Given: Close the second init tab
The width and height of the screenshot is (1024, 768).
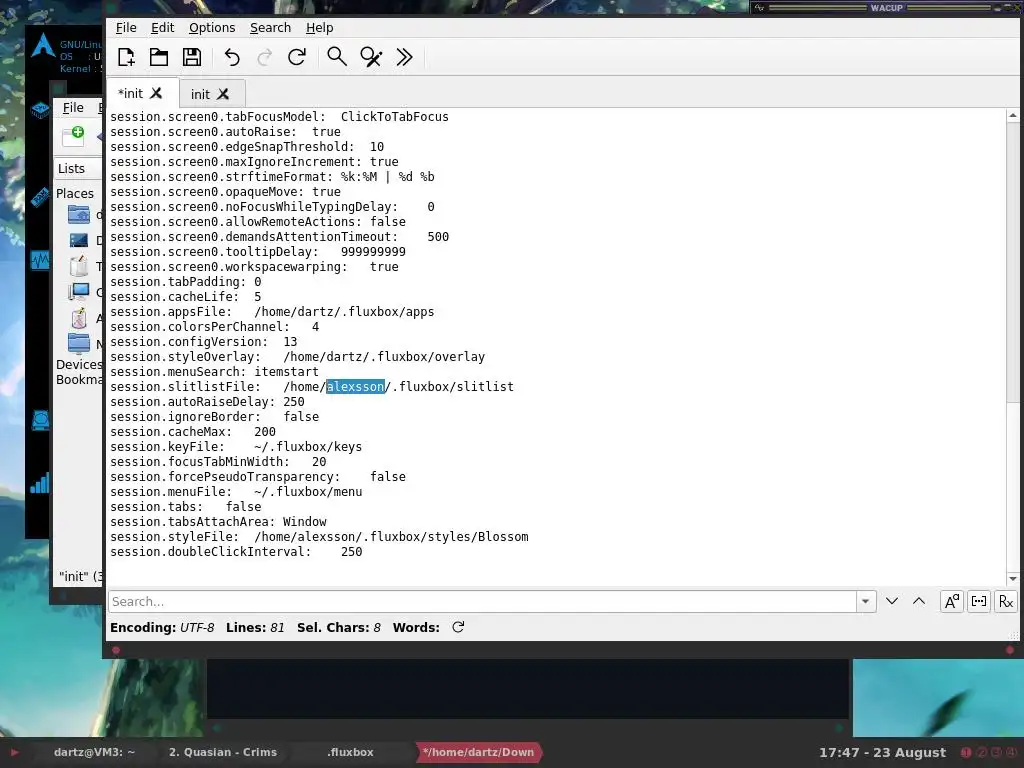Looking at the screenshot, I should 223,94.
